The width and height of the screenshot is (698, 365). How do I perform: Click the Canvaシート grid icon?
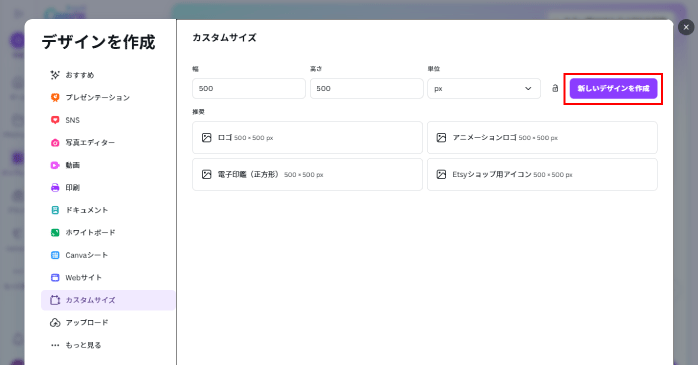pos(55,255)
